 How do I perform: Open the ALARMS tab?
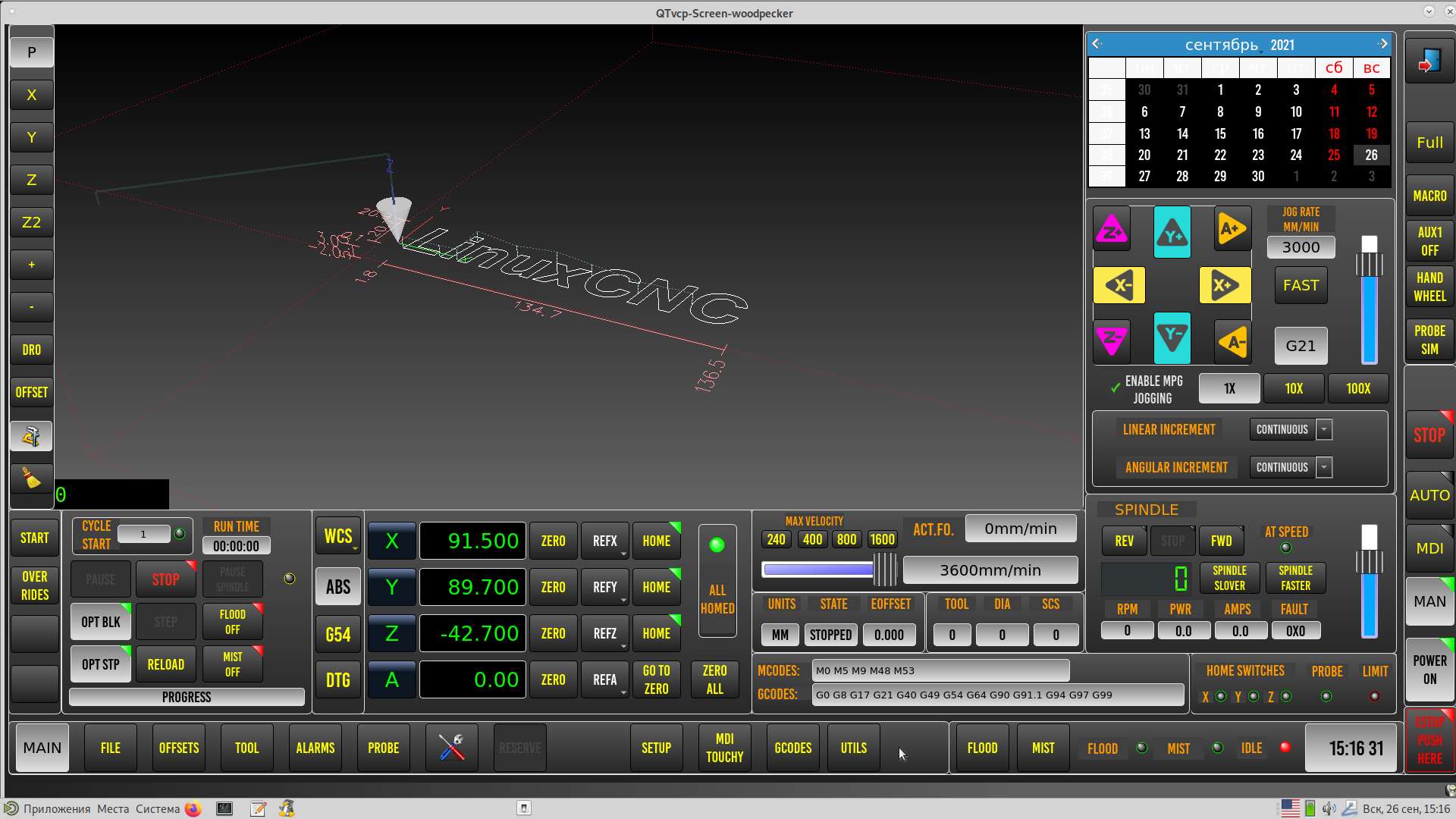pos(315,748)
